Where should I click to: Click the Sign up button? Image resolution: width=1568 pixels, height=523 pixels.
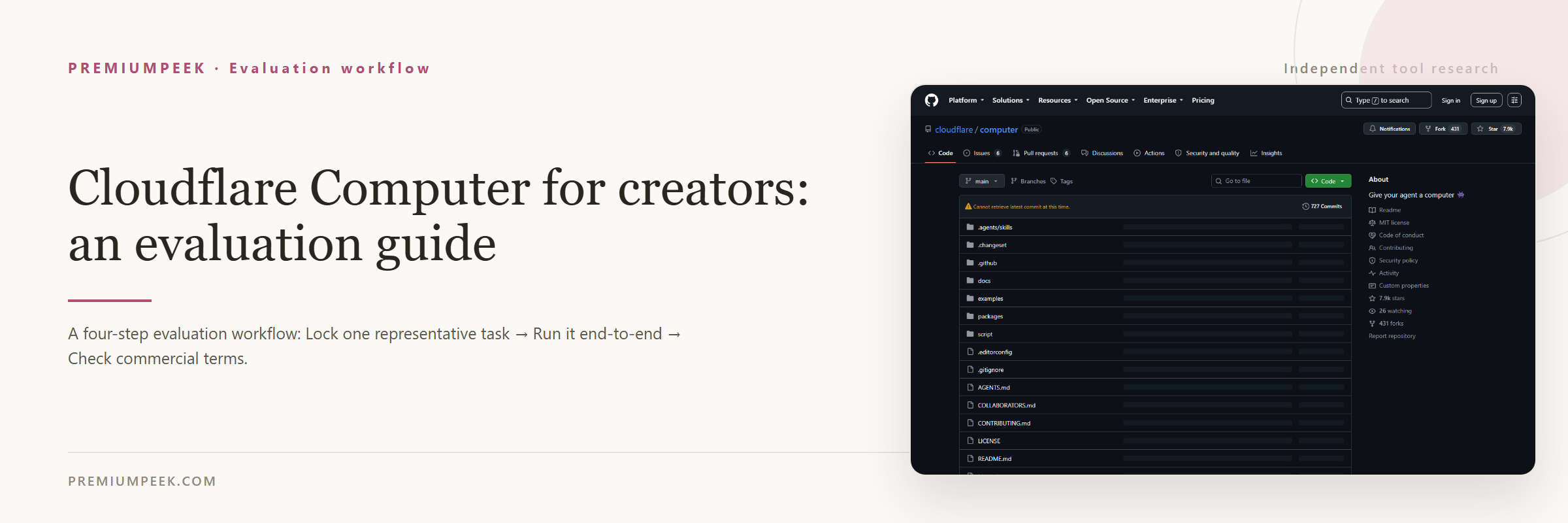1486,100
